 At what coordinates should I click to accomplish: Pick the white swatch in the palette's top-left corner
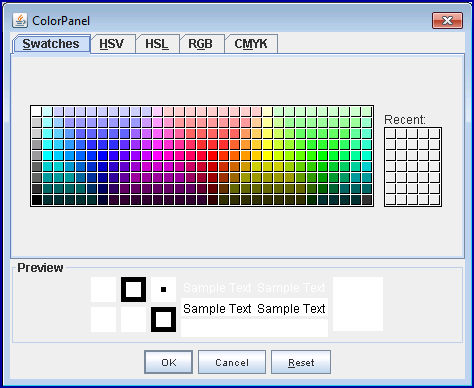pyautogui.click(x=36, y=112)
